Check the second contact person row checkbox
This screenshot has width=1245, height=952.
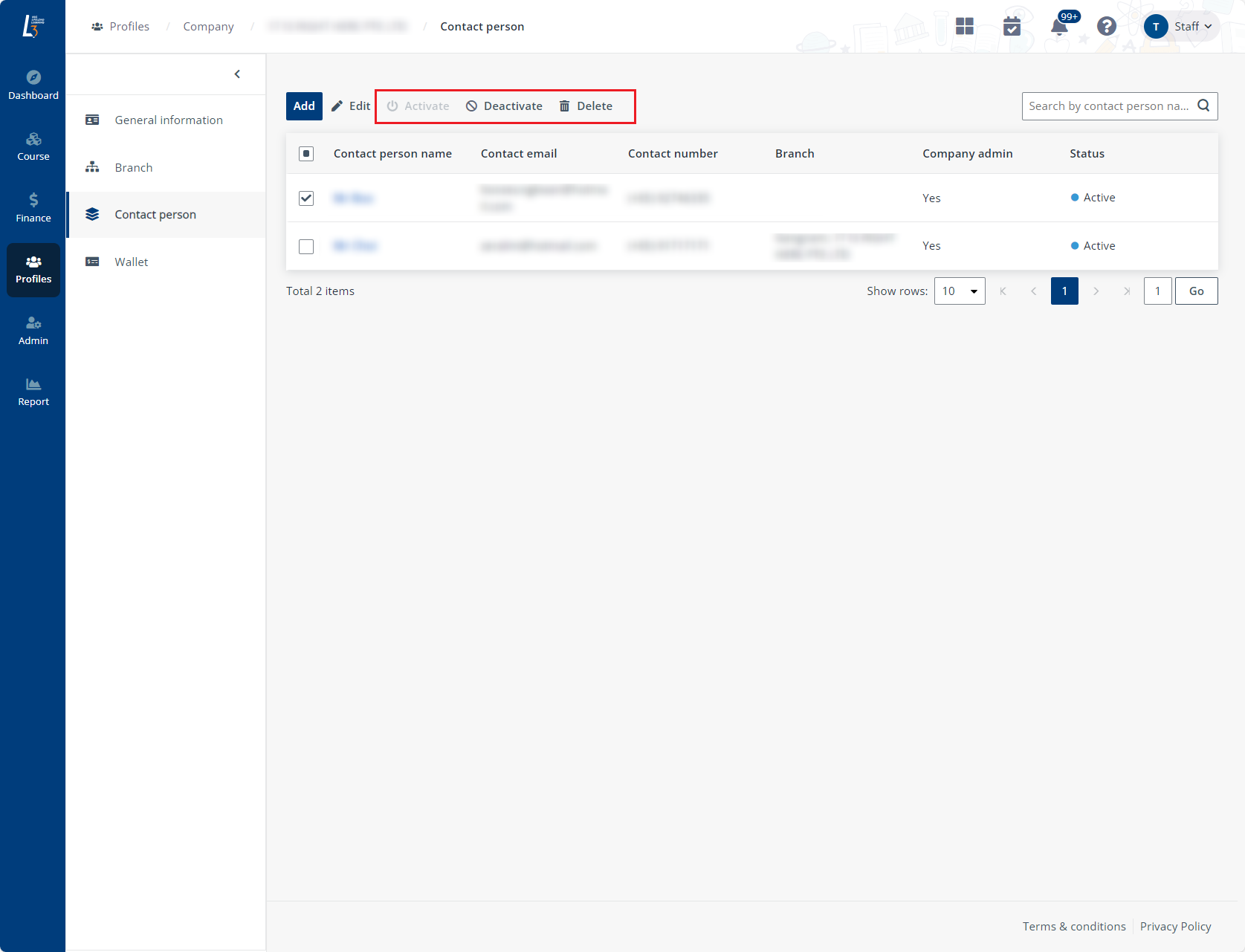click(306, 247)
